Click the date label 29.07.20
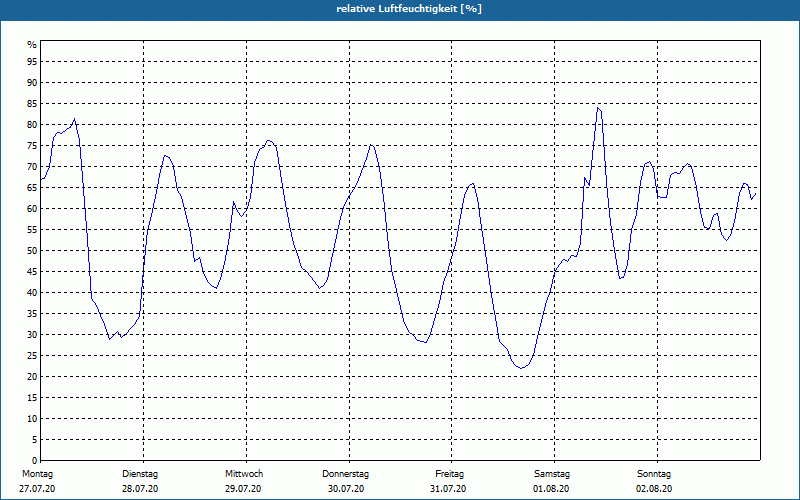This screenshot has width=800, height=500. [x=243, y=489]
